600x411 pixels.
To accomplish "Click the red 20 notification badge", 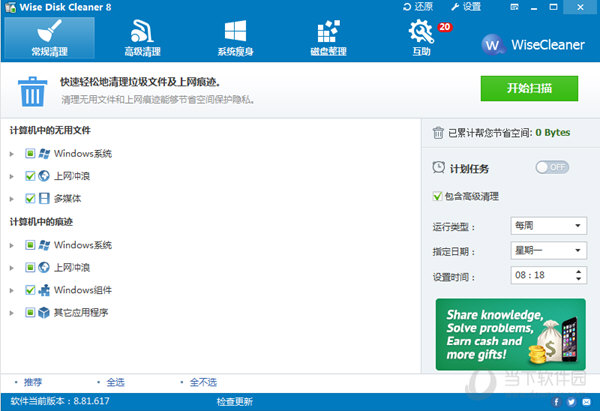I will pyautogui.click(x=445, y=27).
